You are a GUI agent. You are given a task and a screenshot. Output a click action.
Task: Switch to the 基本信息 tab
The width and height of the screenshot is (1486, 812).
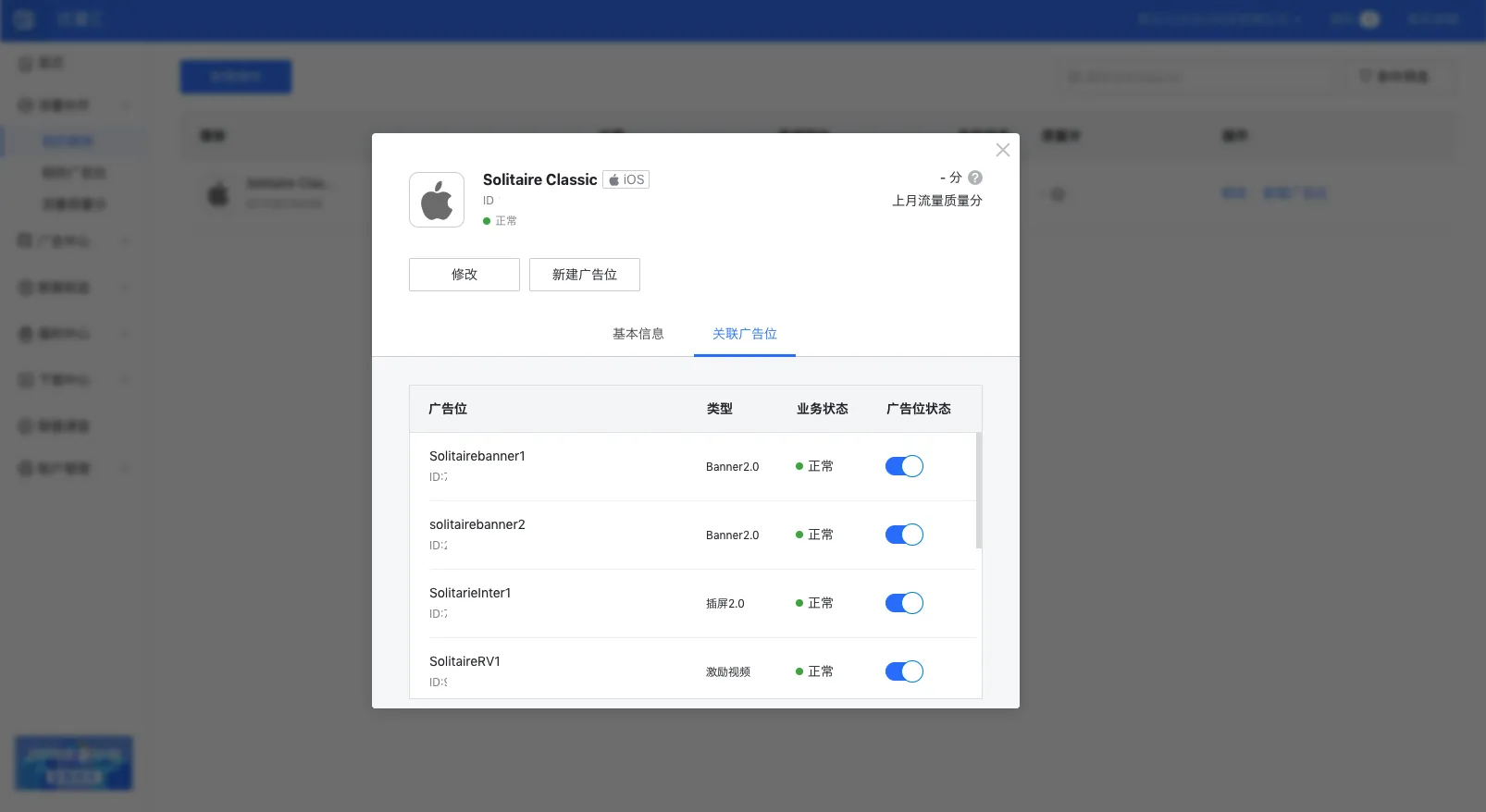638,334
